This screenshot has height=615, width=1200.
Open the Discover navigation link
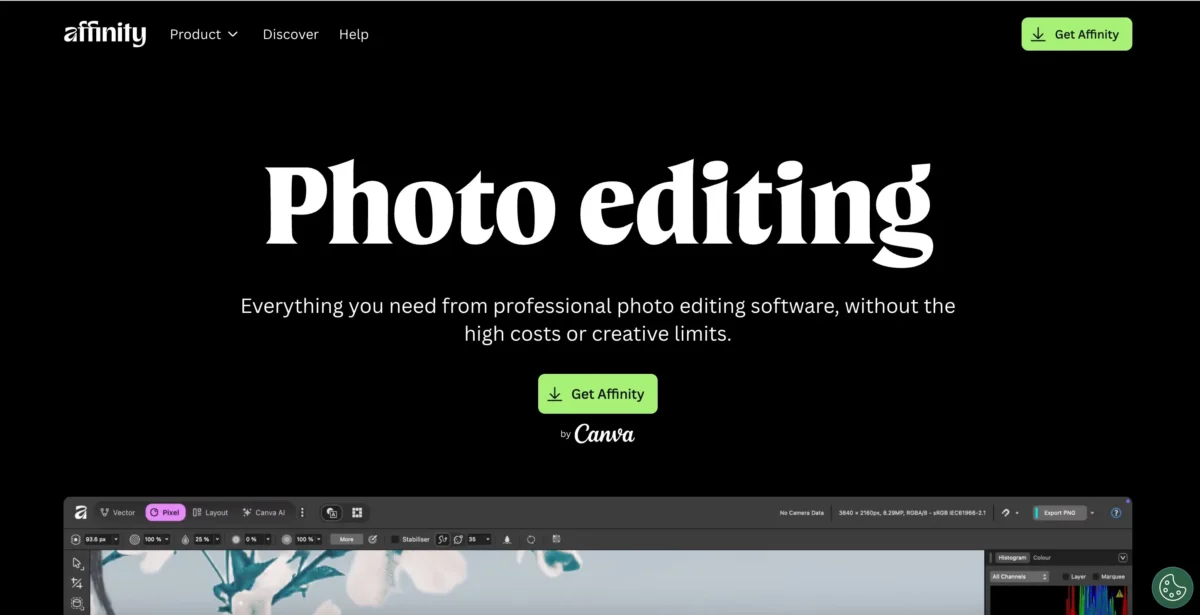290,34
